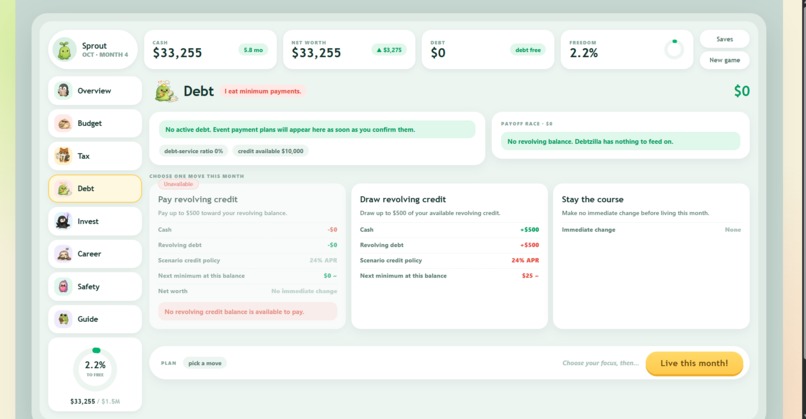Click the freedom progress ring in header

coord(674,49)
